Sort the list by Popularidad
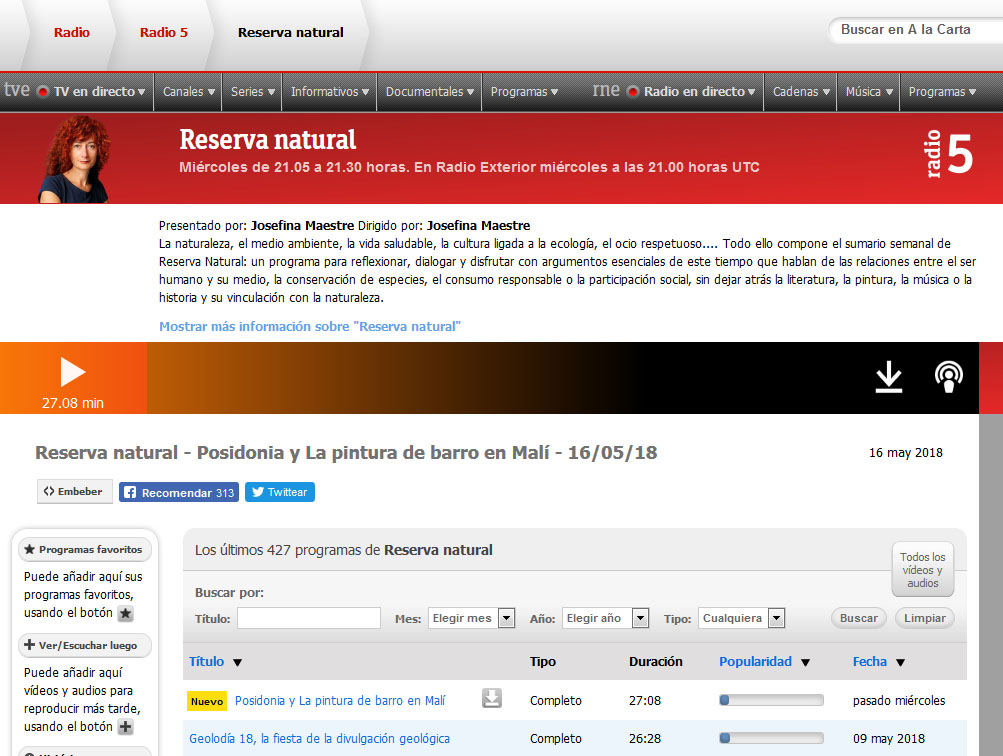 click(x=764, y=661)
